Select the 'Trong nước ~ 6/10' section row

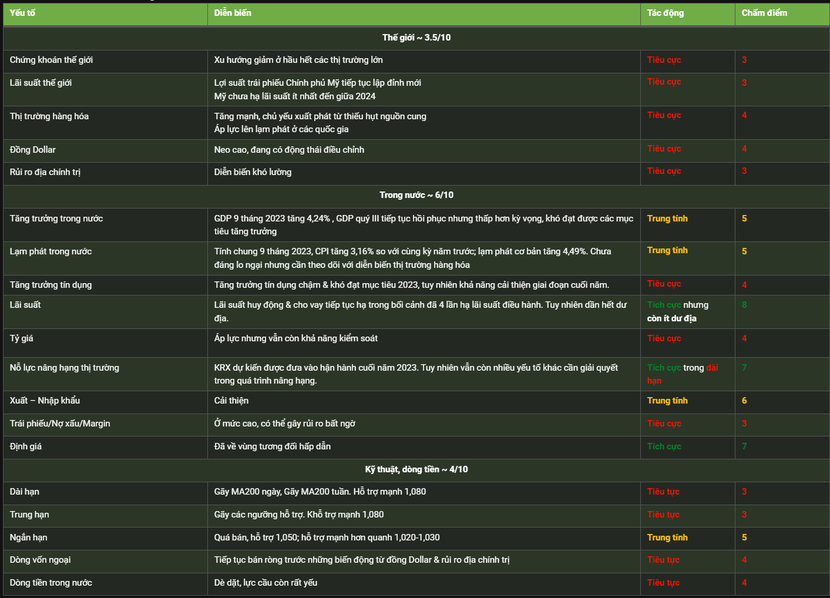coord(416,196)
